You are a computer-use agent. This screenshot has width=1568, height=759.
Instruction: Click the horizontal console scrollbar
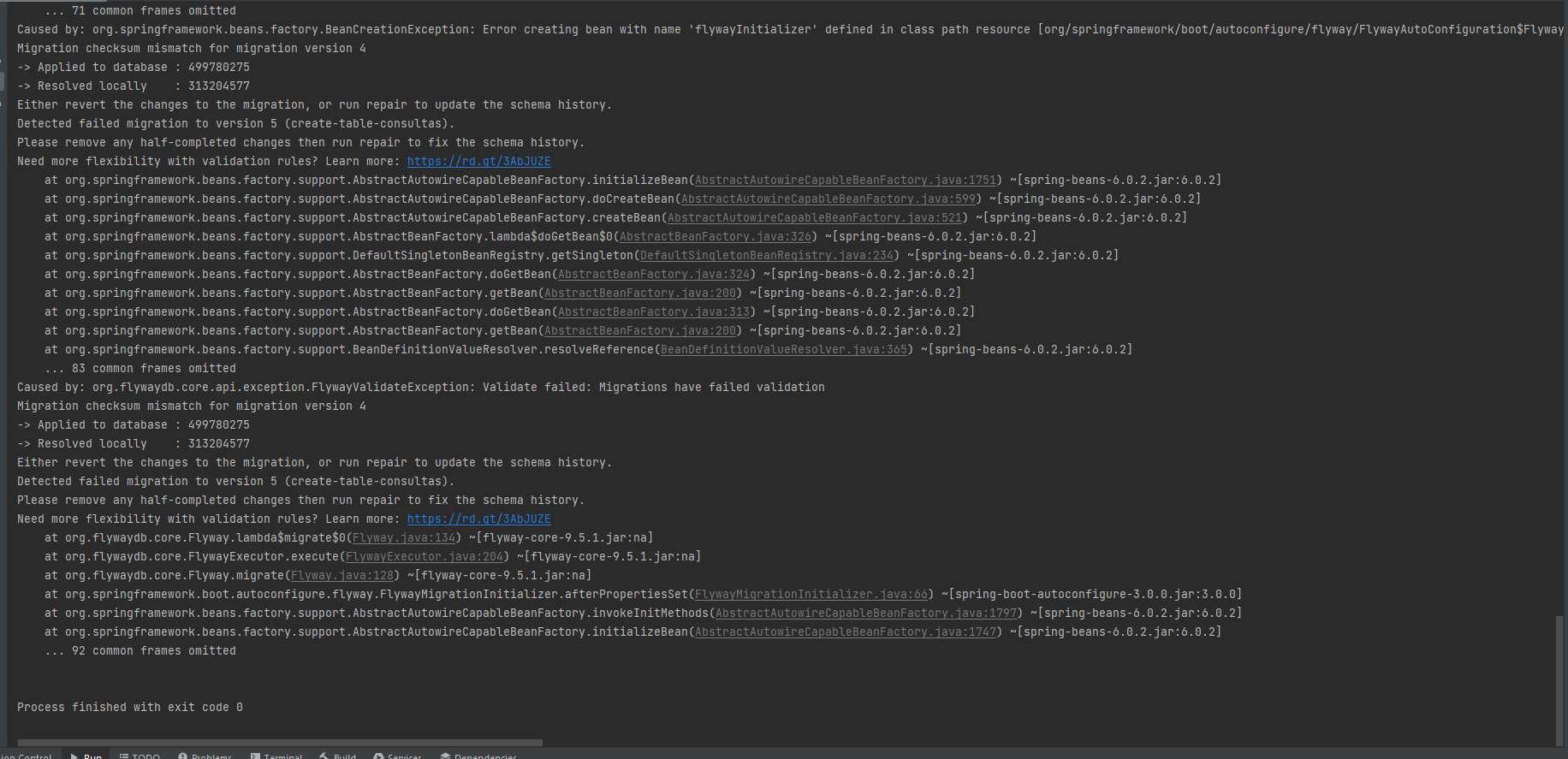[280, 743]
